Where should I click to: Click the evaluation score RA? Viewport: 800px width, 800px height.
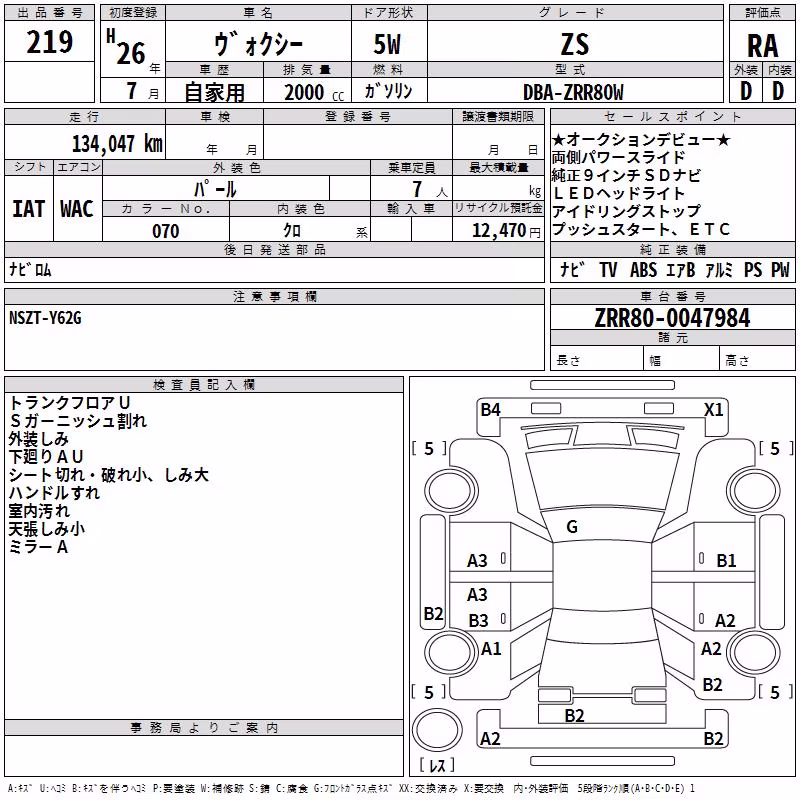762,46
